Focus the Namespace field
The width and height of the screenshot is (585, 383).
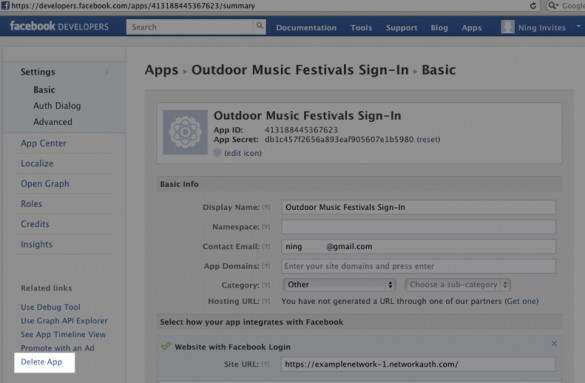pyautogui.click(x=419, y=227)
